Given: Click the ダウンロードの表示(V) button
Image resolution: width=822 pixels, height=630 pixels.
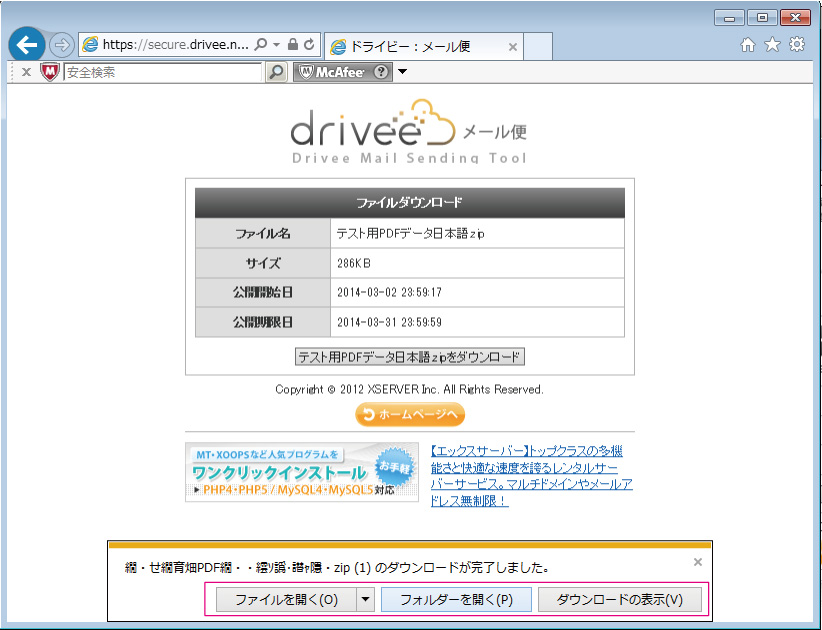Looking at the screenshot, I should tap(620, 600).
